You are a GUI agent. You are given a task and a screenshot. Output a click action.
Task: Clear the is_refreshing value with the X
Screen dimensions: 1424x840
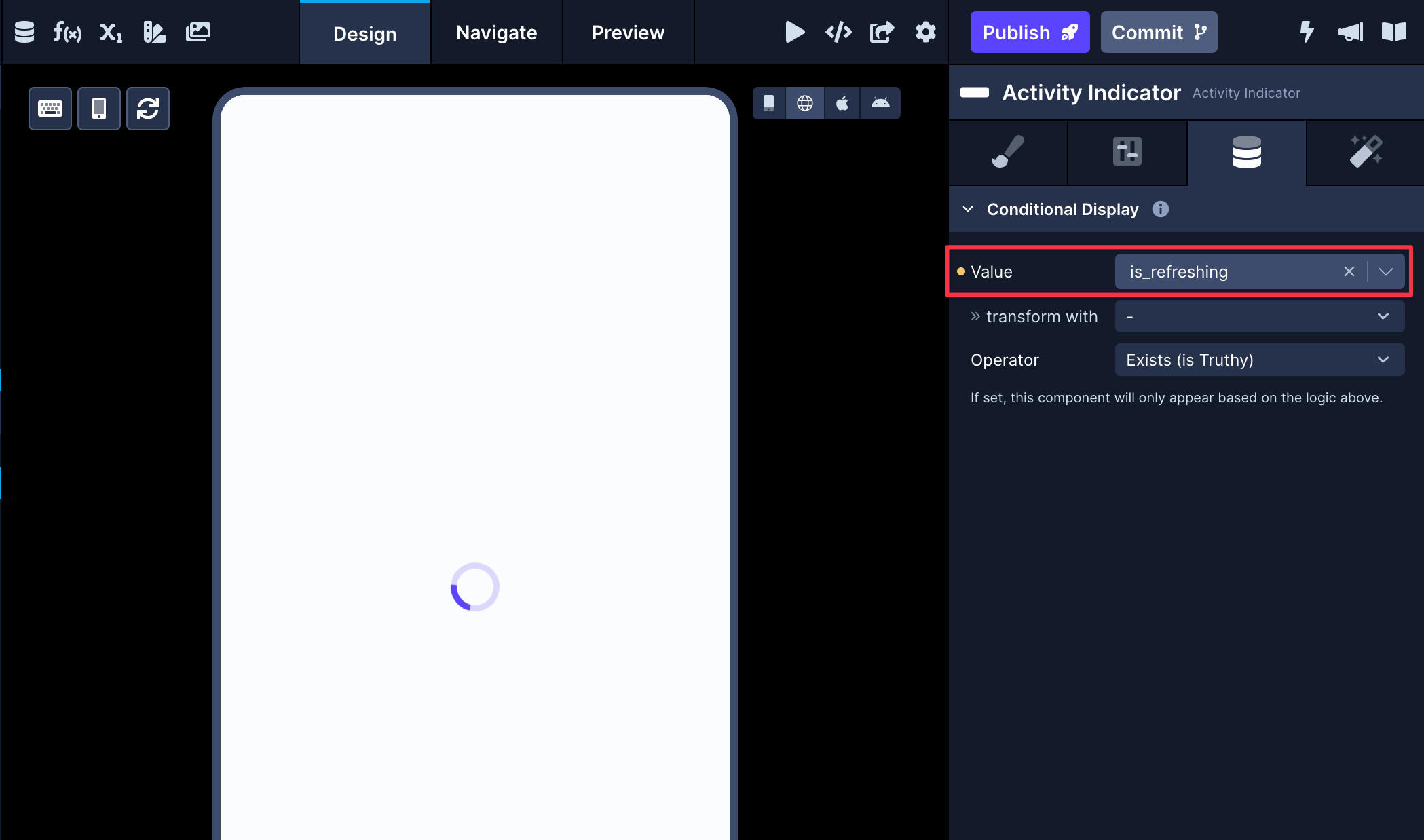click(1349, 271)
